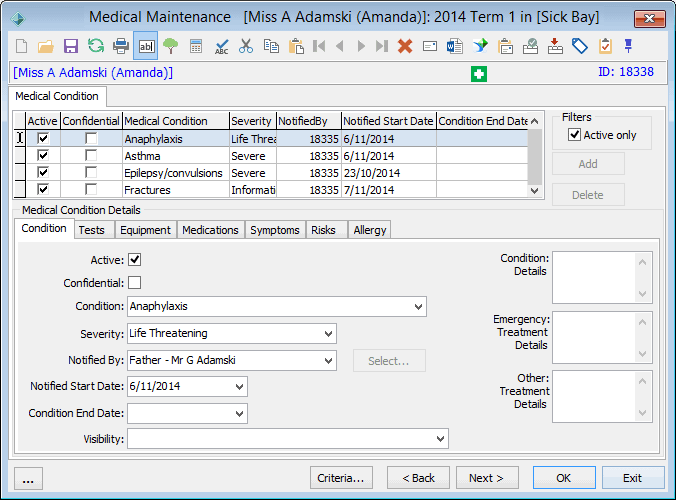Copy using the two-pages icon
The image size is (676, 500).
tap(271, 46)
